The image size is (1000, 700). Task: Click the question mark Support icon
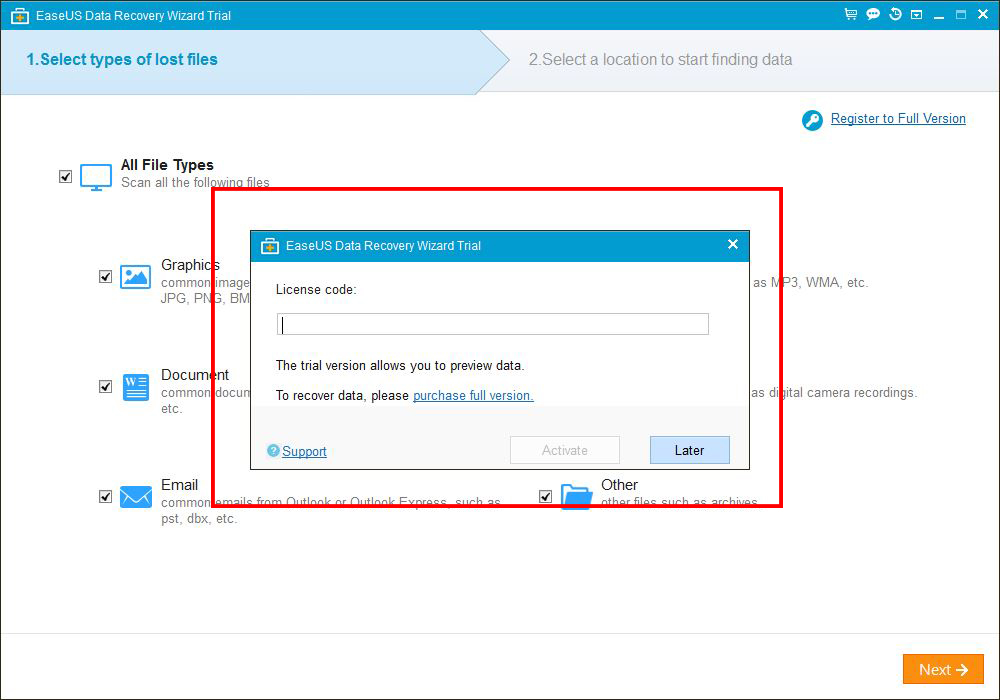coord(273,451)
